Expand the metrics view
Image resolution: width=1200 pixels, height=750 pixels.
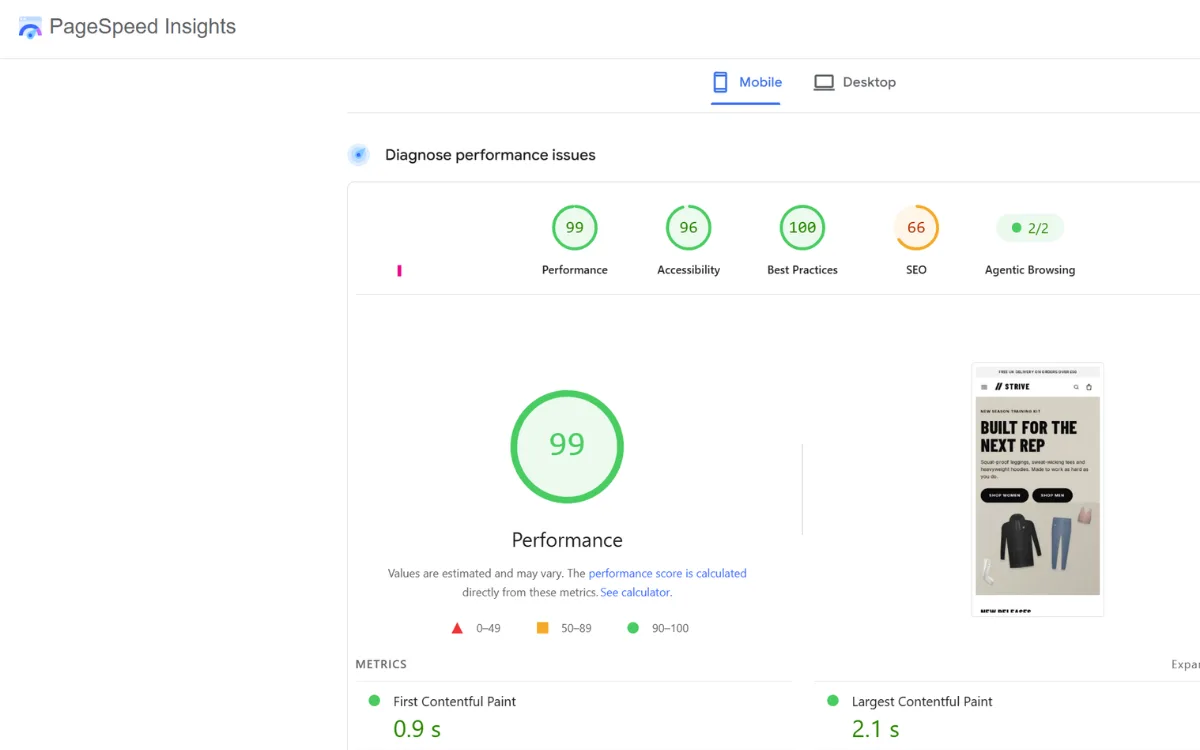(x=1186, y=664)
